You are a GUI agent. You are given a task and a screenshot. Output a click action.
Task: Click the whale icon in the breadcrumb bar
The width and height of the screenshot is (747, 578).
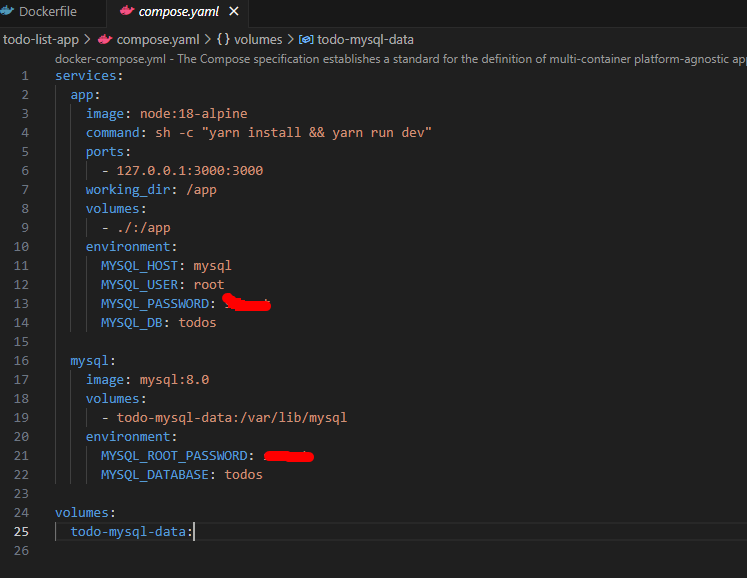(104, 40)
